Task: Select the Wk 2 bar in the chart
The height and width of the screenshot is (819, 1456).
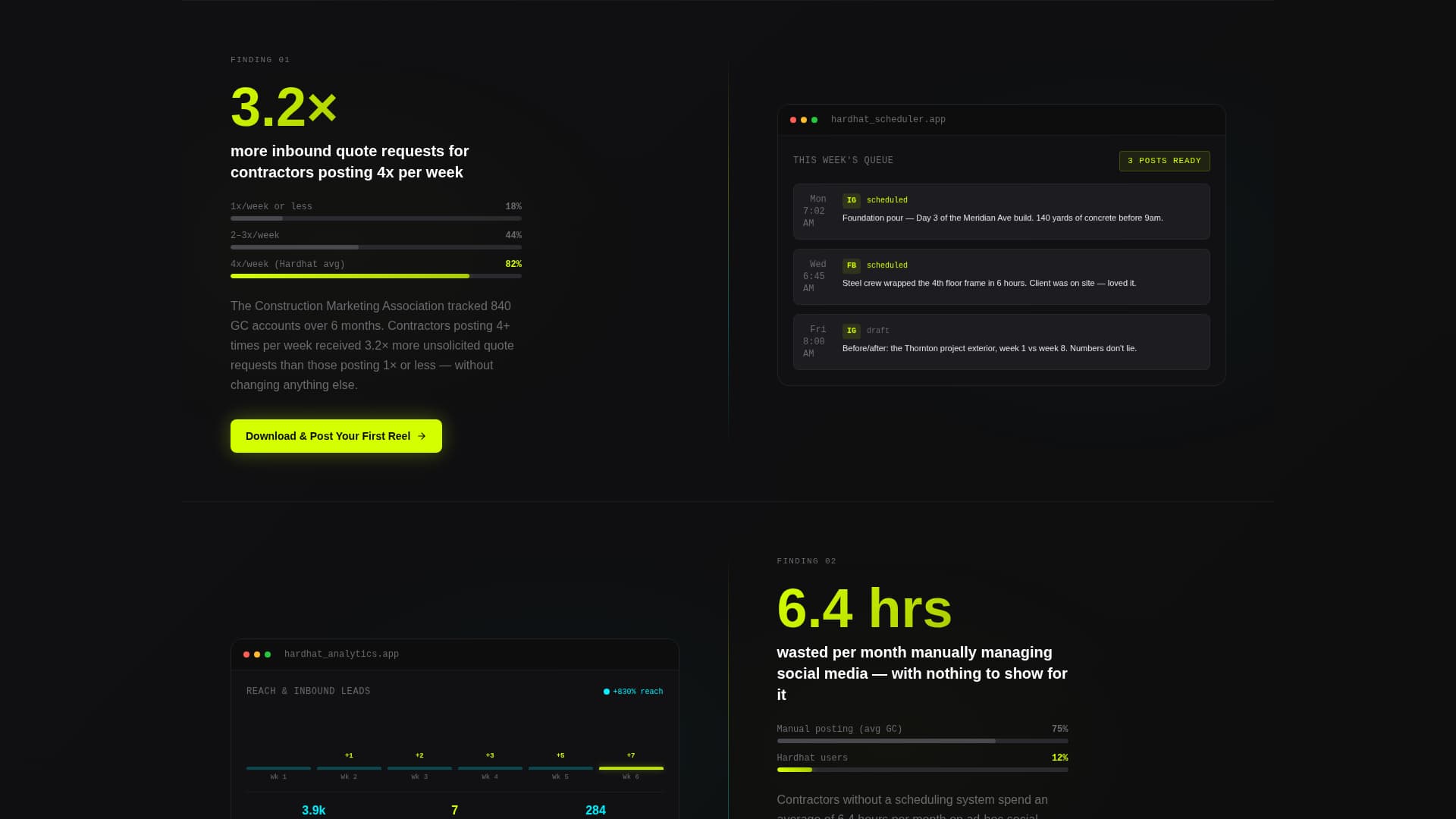Action: tap(349, 768)
